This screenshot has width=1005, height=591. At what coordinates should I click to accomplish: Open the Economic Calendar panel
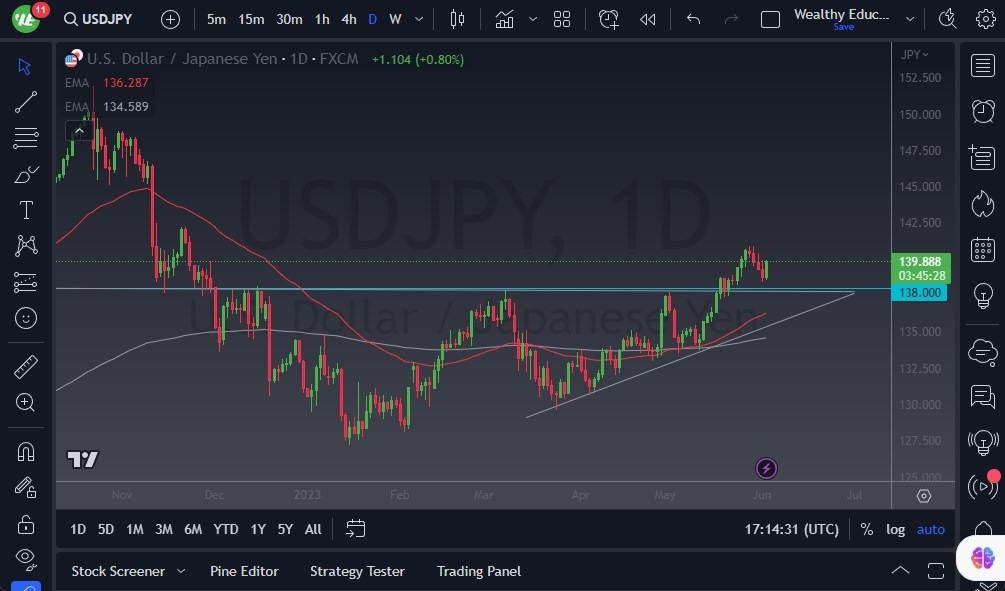pos(982,249)
